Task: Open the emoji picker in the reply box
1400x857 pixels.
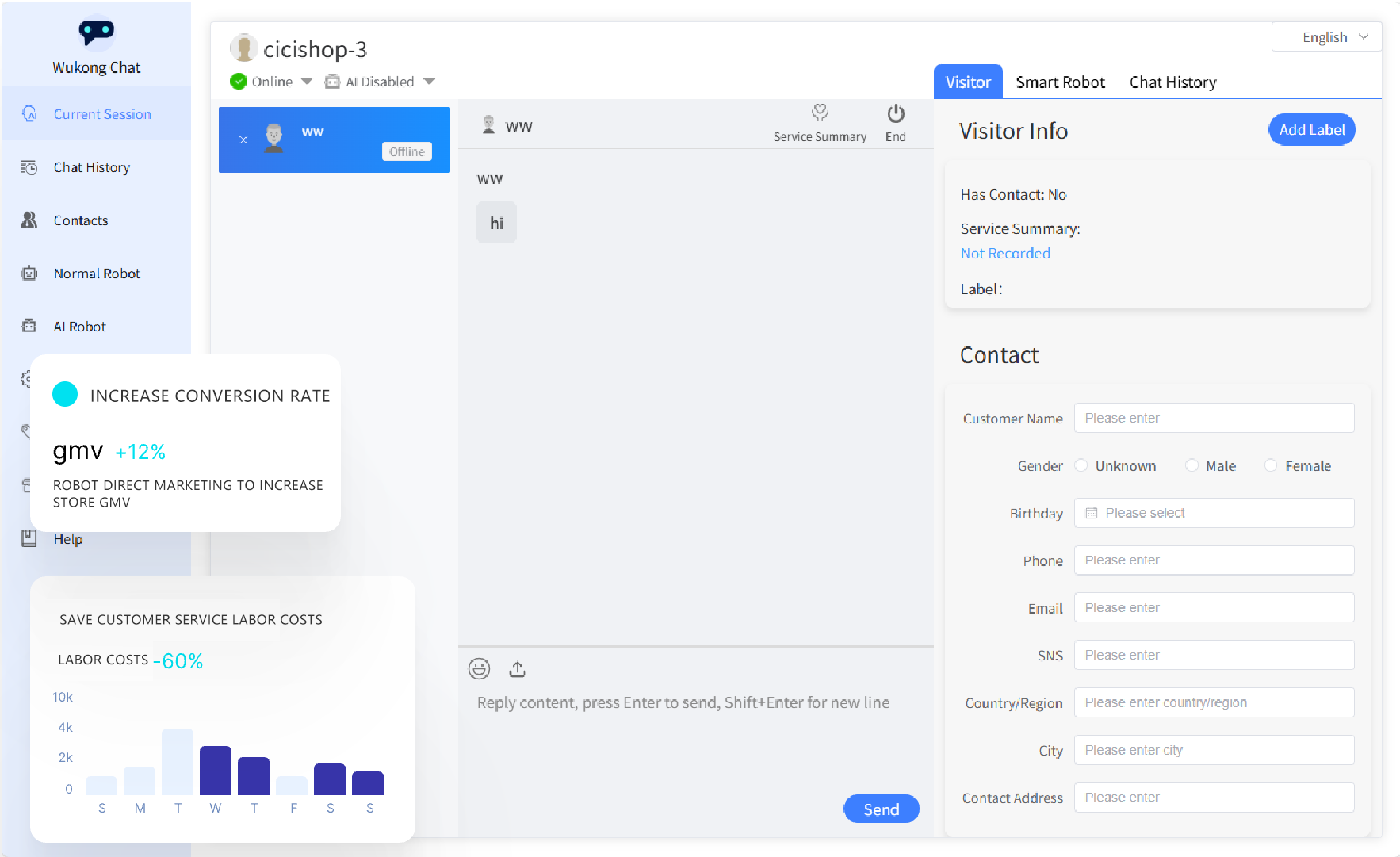Action: [480, 668]
